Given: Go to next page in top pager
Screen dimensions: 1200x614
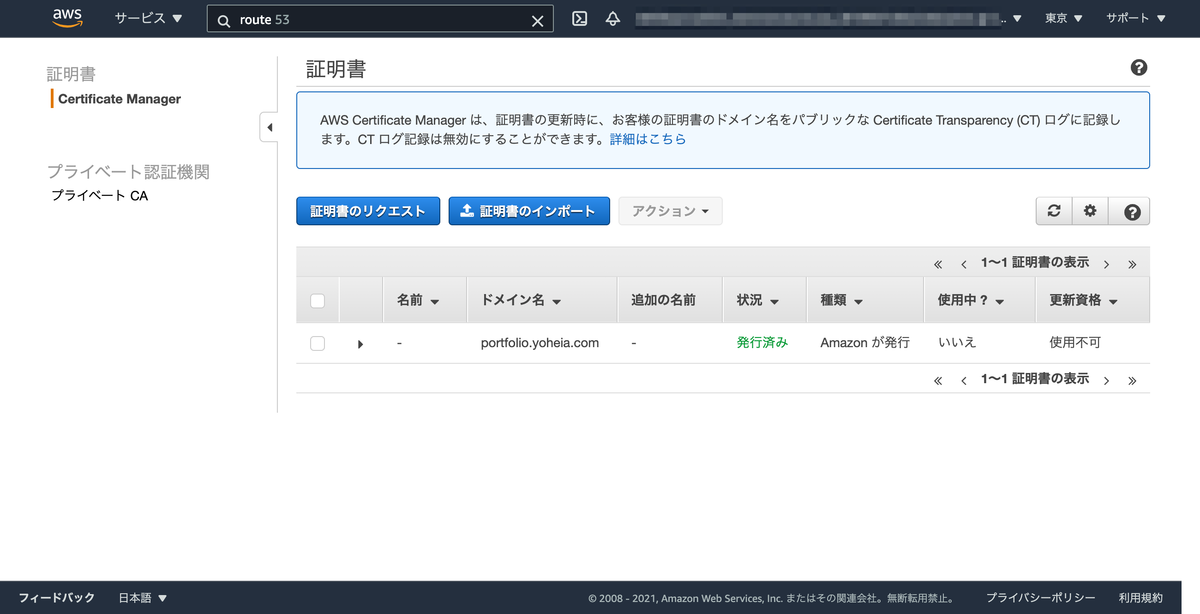Looking at the screenshot, I should pyautogui.click(x=1107, y=264).
